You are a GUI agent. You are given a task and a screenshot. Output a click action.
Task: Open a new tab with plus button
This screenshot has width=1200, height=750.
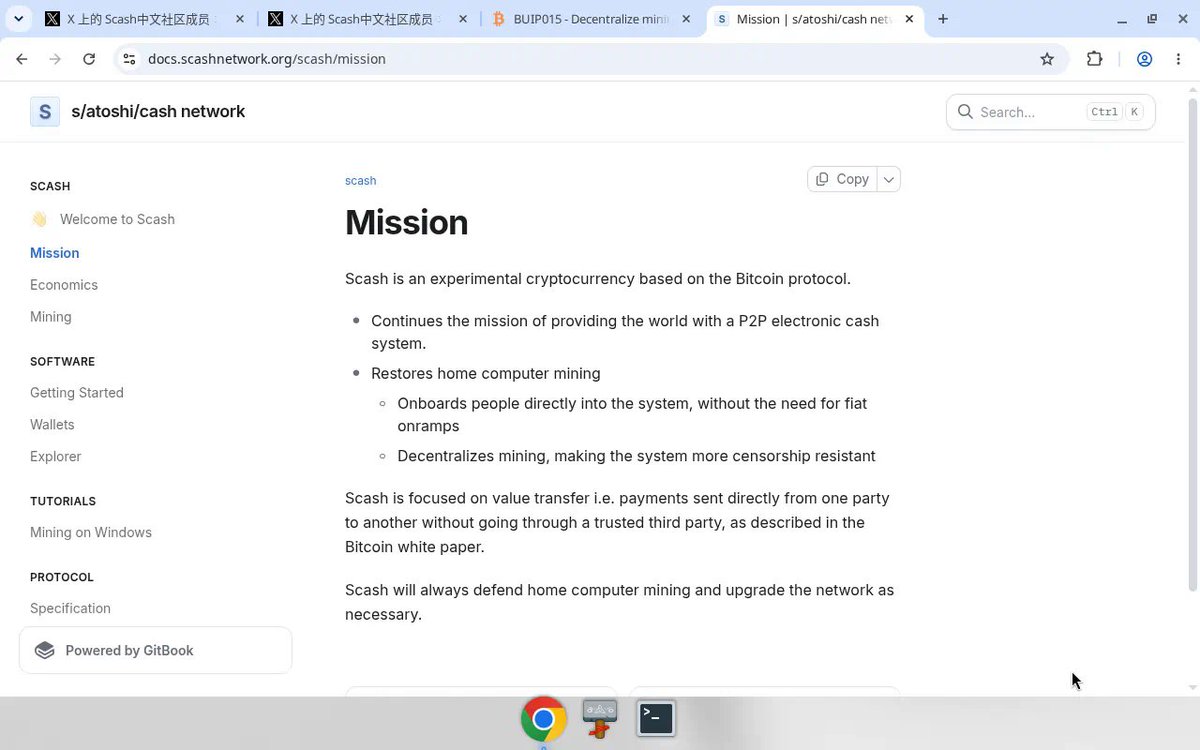[943, 19]
